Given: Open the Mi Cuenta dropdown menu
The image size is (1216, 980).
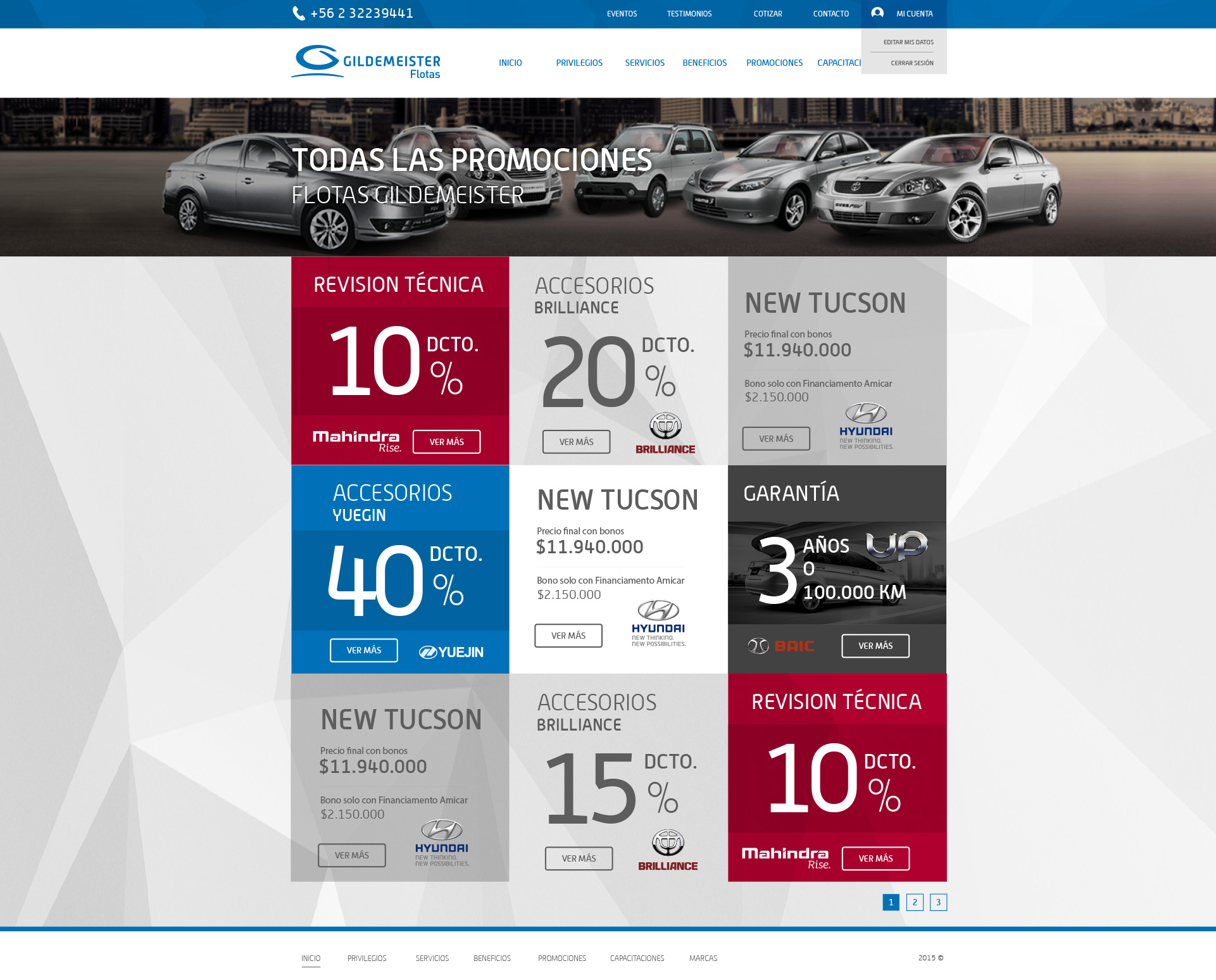Looking at the screenshot, I should [x=914, y=13].
